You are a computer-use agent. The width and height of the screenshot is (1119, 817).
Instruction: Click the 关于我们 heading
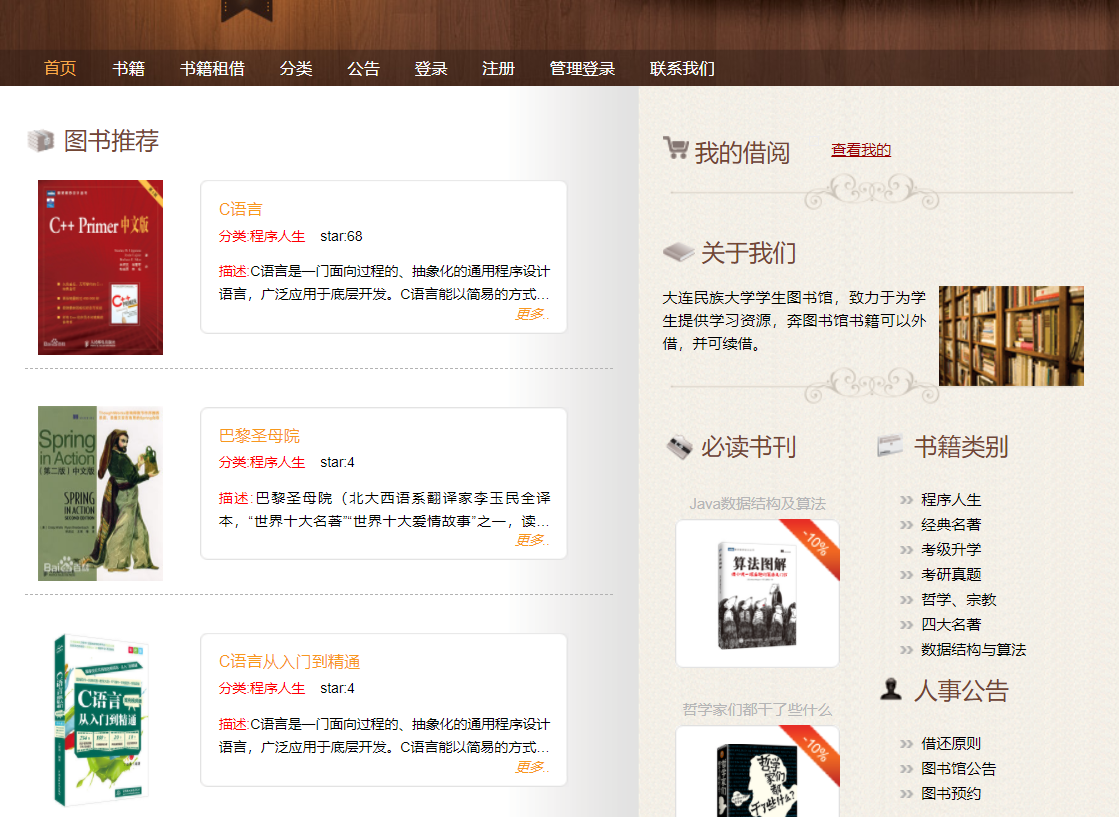point(749,253)
